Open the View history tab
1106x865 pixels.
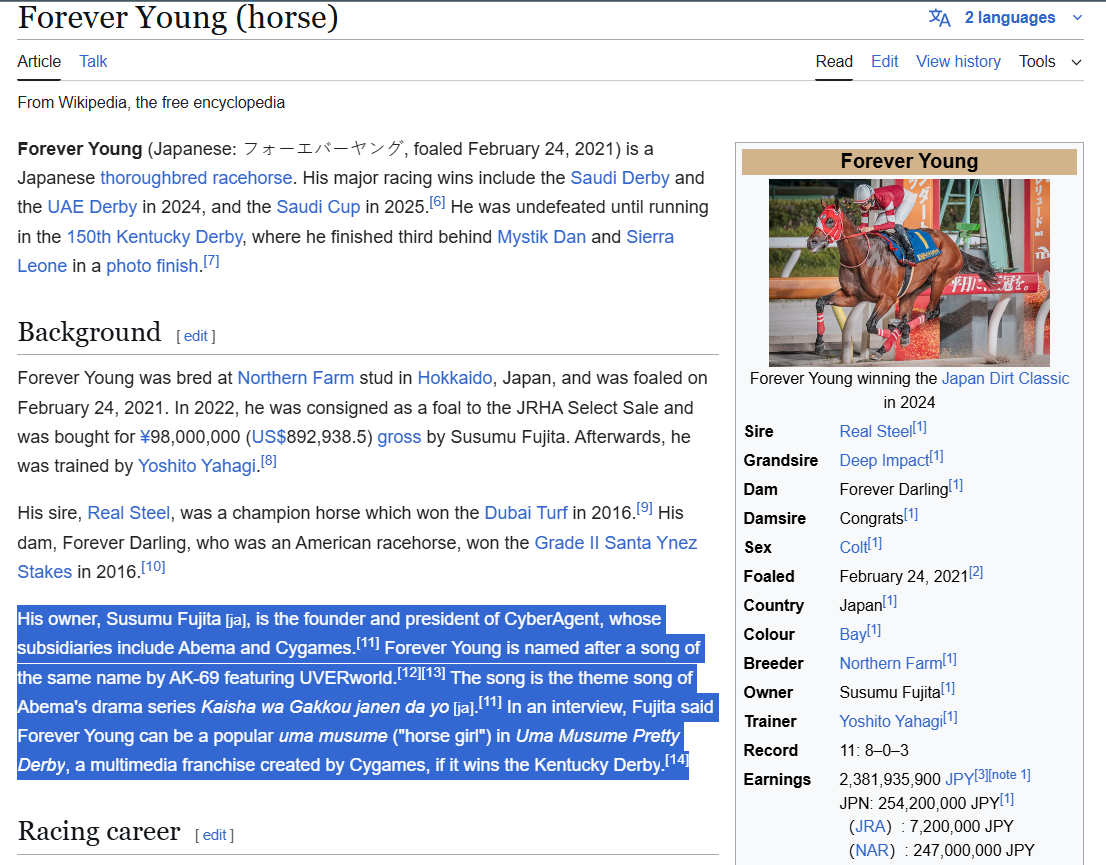pos(958,61)
